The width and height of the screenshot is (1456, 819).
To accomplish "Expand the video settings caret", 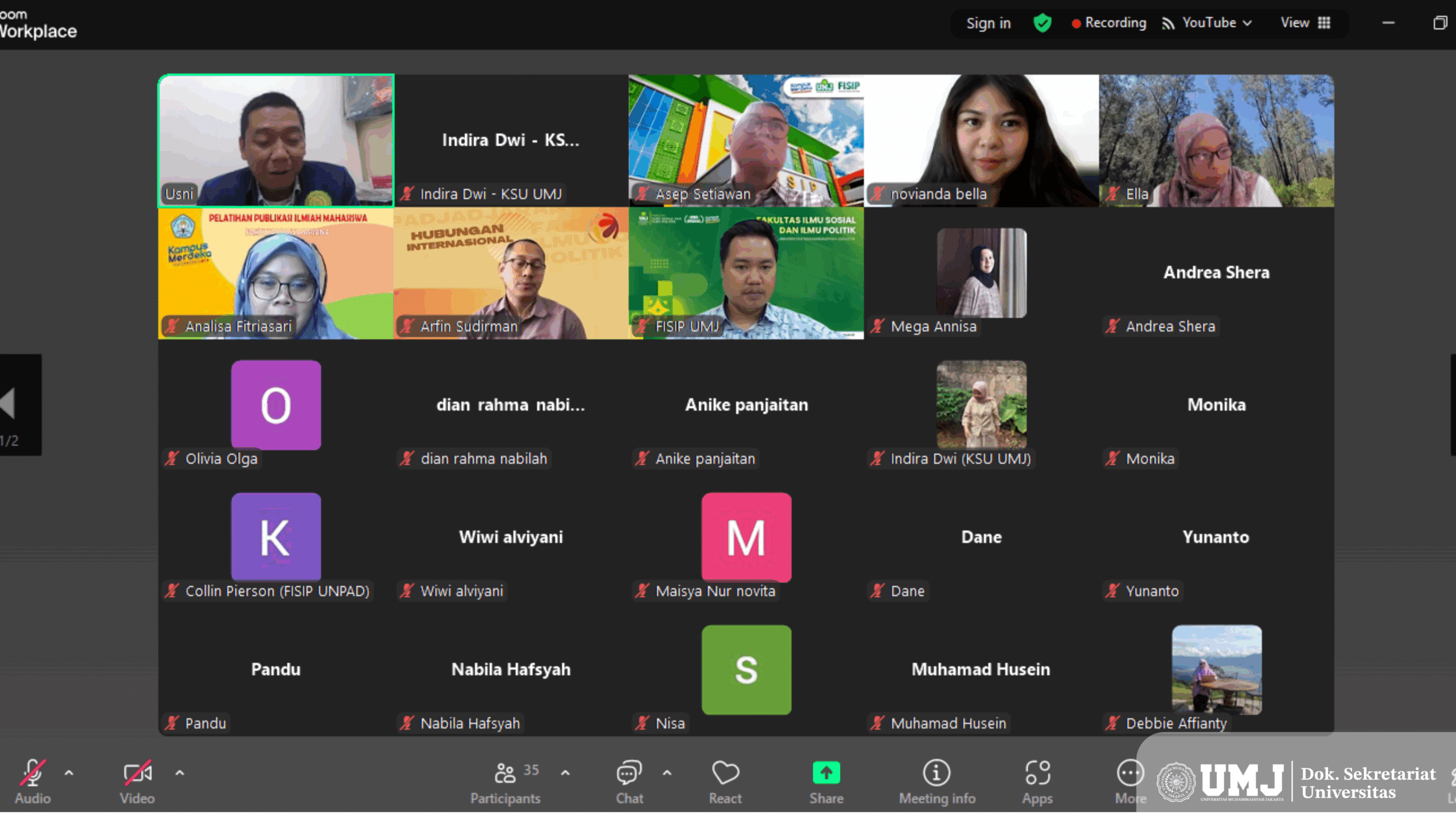I will pyautogui.click(x=179, y=773).
